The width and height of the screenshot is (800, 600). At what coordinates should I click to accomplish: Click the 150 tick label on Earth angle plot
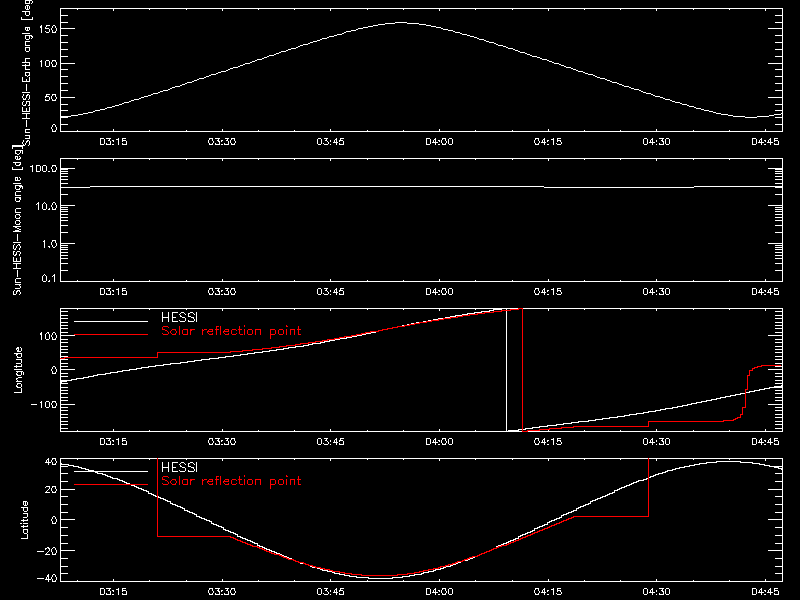point(47,29)
